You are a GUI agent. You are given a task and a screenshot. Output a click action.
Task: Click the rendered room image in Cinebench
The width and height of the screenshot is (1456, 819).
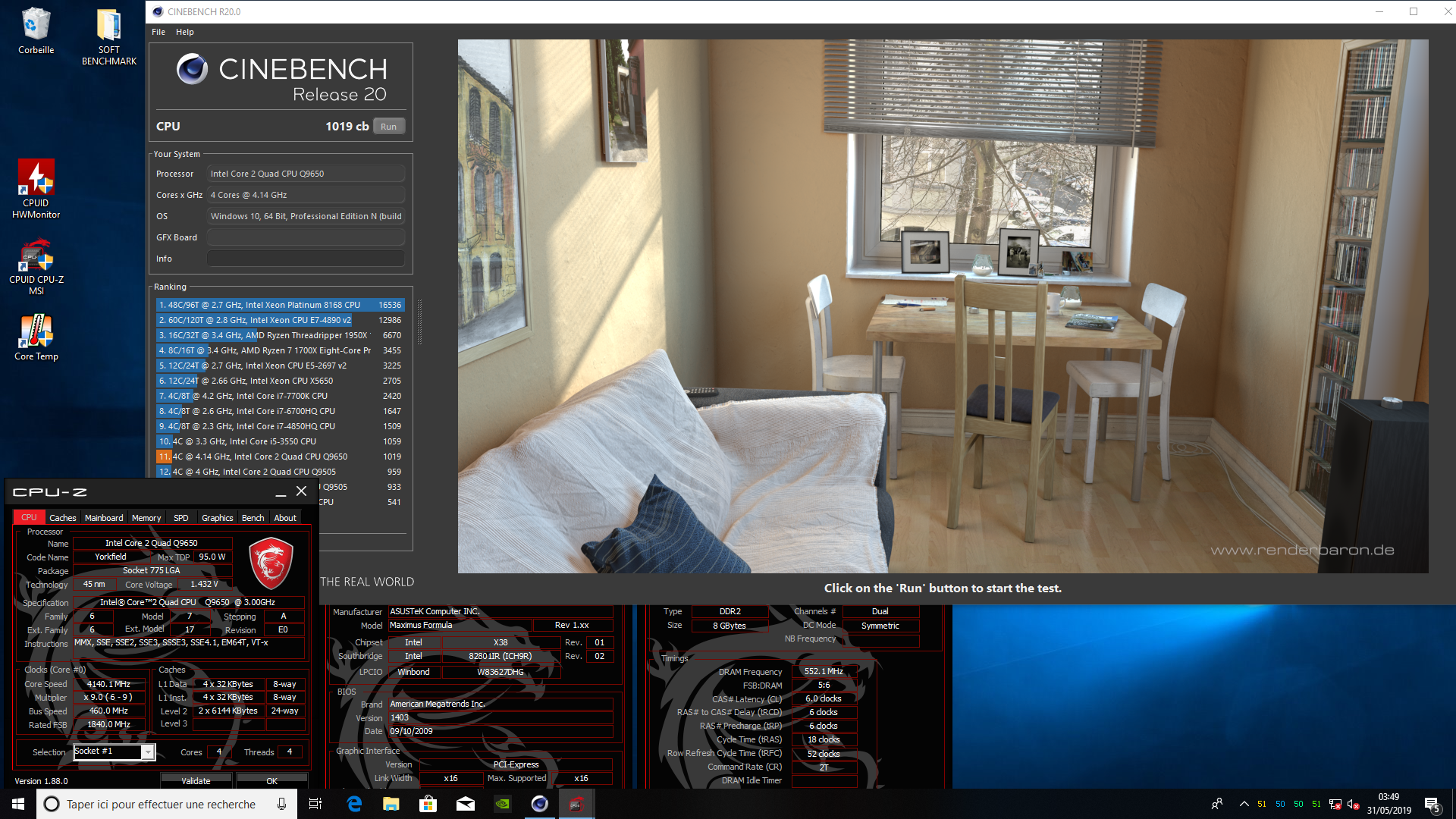pyautogui.click(x=943, y=306)
